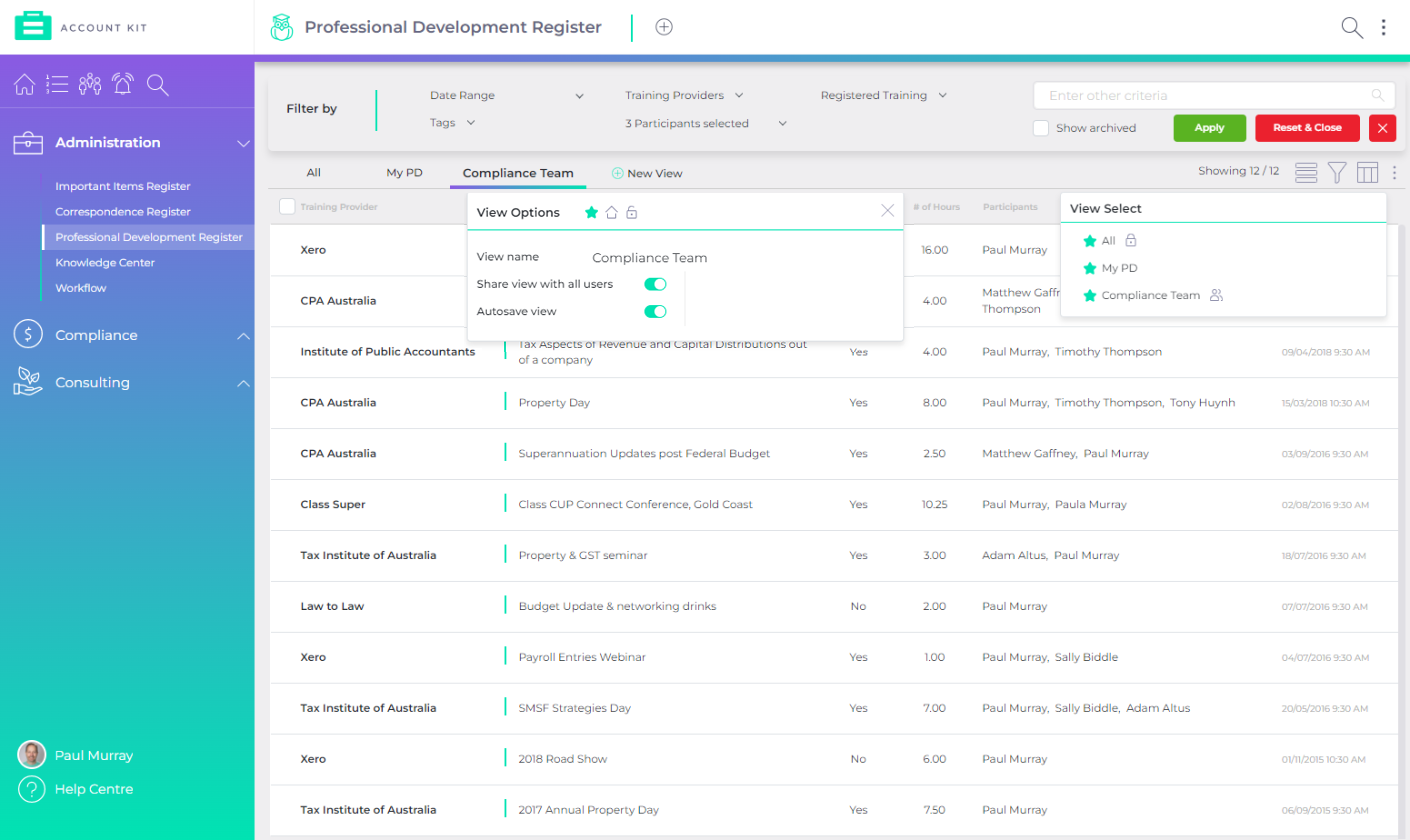
Task: Open the Registered Training dropdown
Action: pyautogui.click(x=883, y=96)
